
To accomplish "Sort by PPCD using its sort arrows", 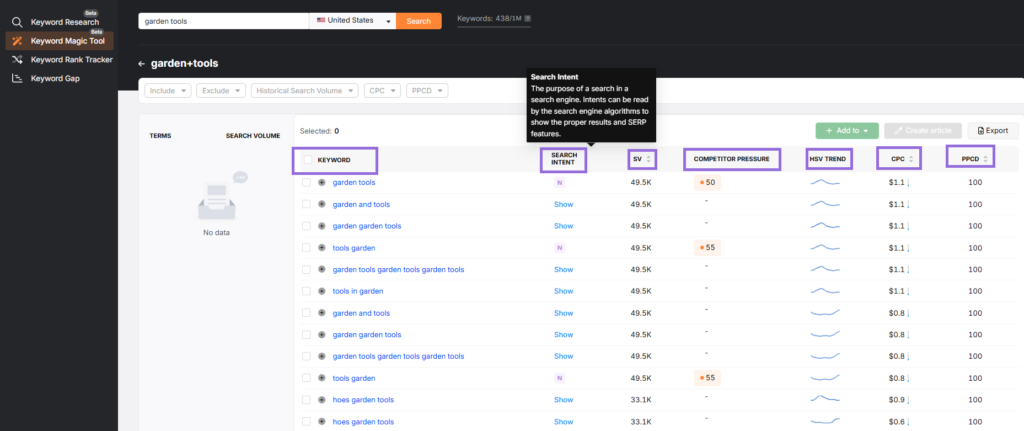I will 985,159.
